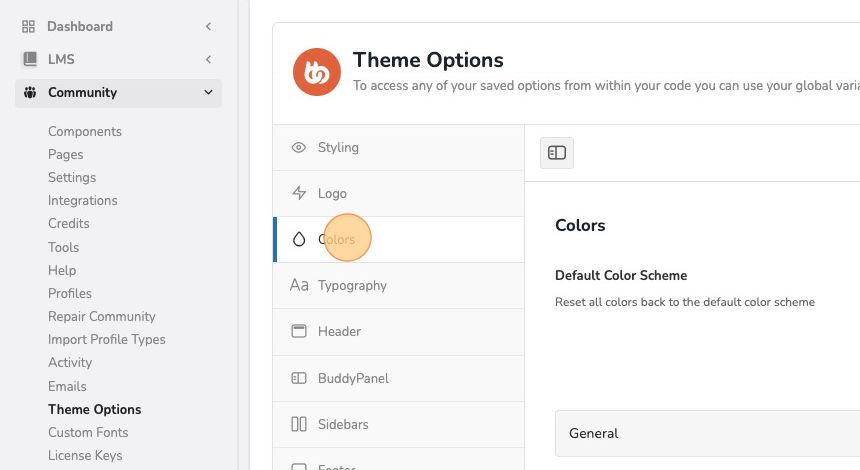Open Repair Community link
This screenshot has height=470, width=860.
[x=101, y=316]
